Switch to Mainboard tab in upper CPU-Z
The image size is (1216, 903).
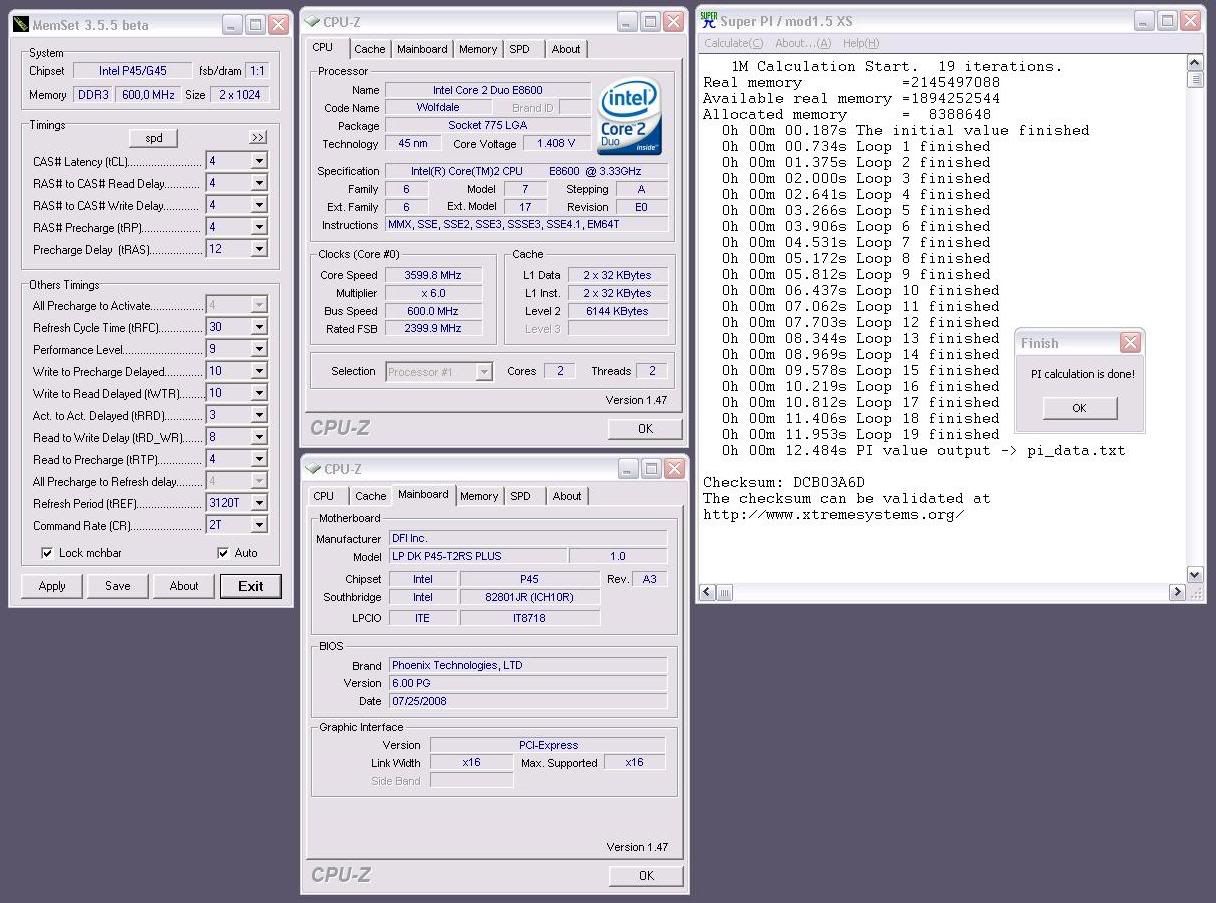[422, 49]
